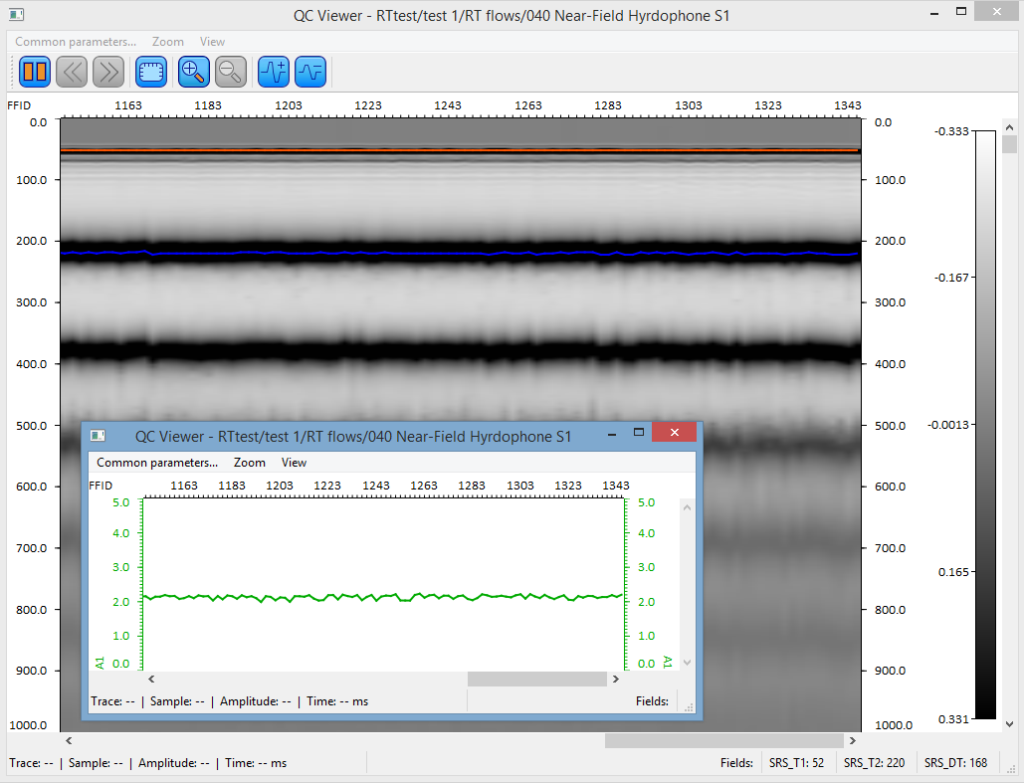Image resolution: width=1024 pixels, height=783 pixels.
Task: Open the View menu in the A1 graph window
Action: 293,462
